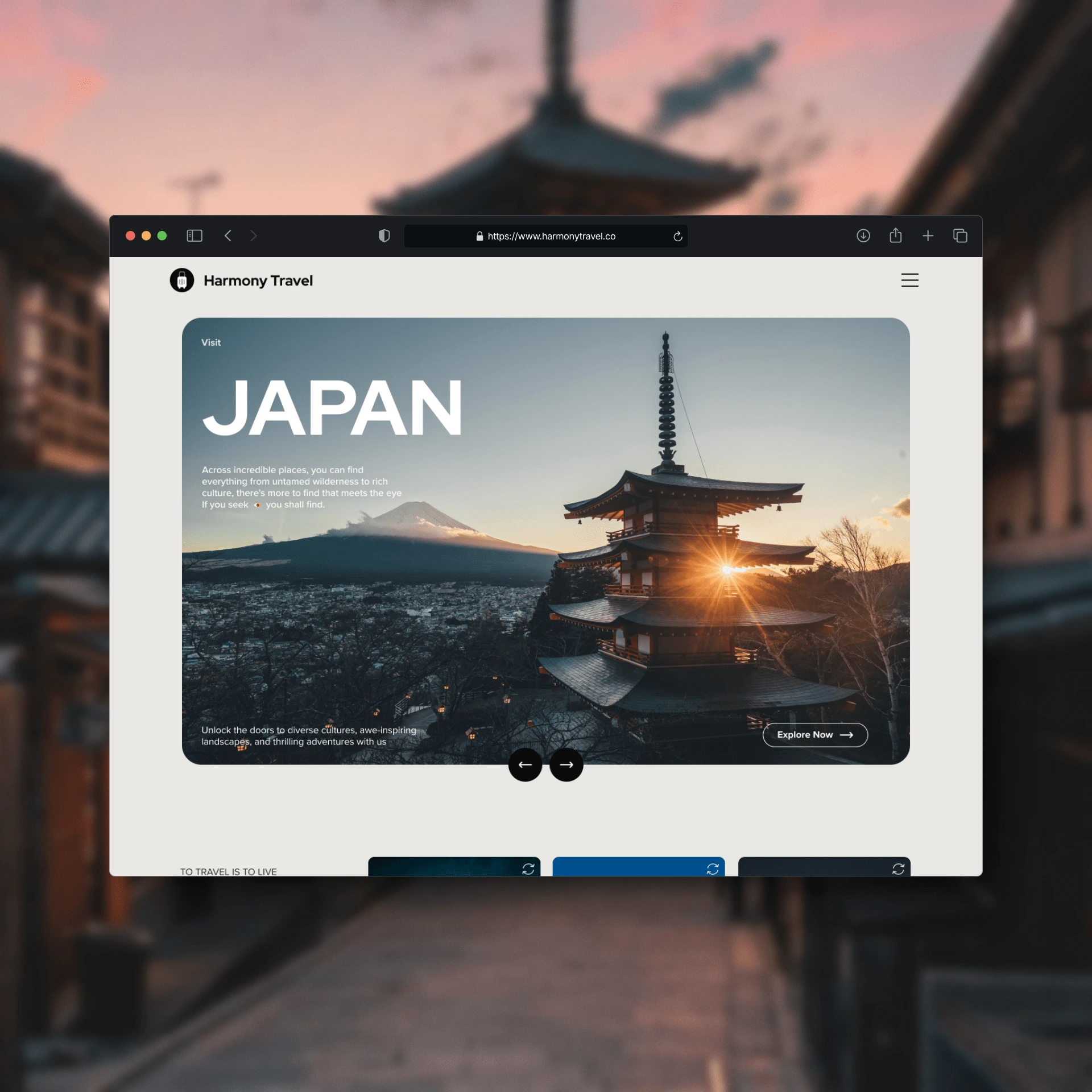1092x1092 pixels.
Task: Click the 'Unlock the doors' caption text
Action: [x=308, y=736]
